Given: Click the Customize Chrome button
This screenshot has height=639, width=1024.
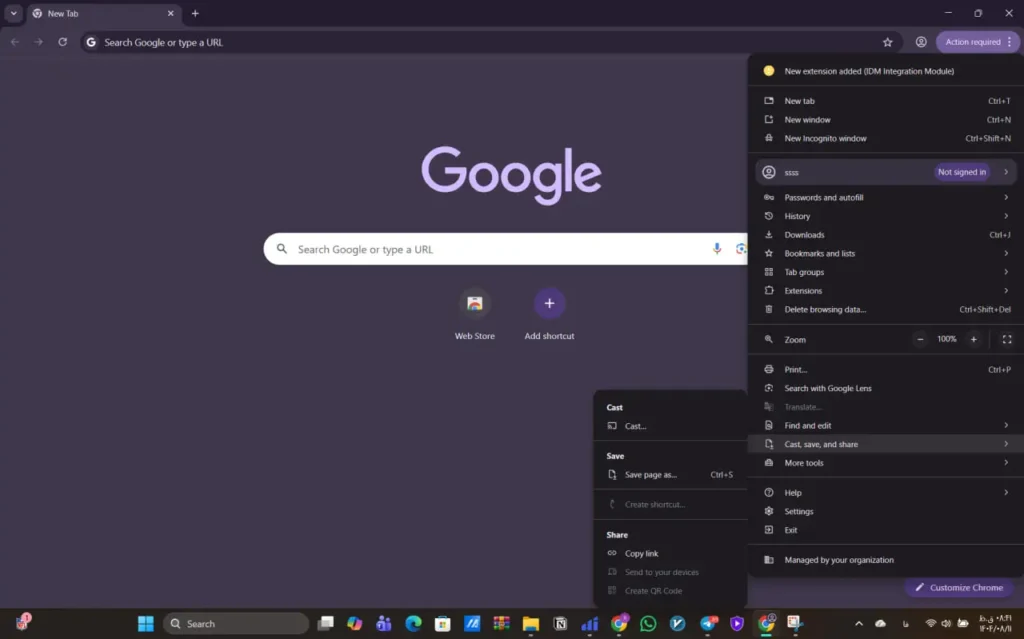Looking at the screenshot, I should 958,588.
